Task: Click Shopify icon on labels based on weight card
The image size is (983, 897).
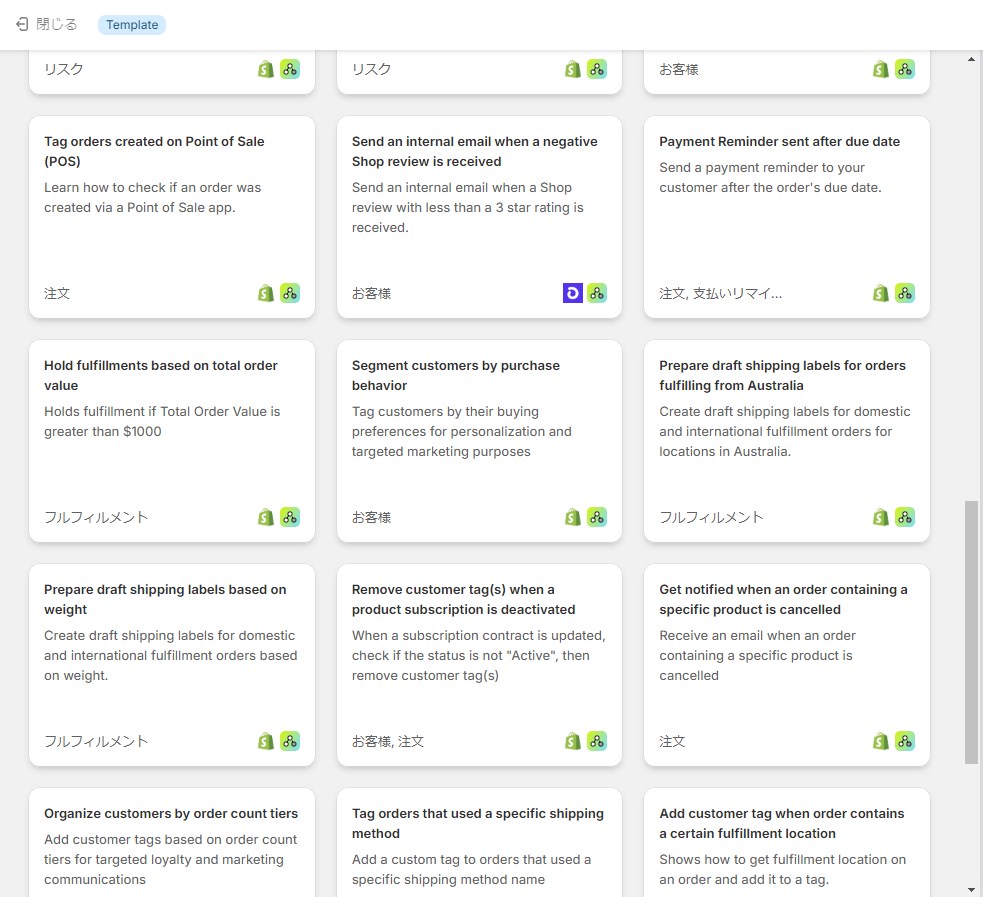Action: (266, 741)
